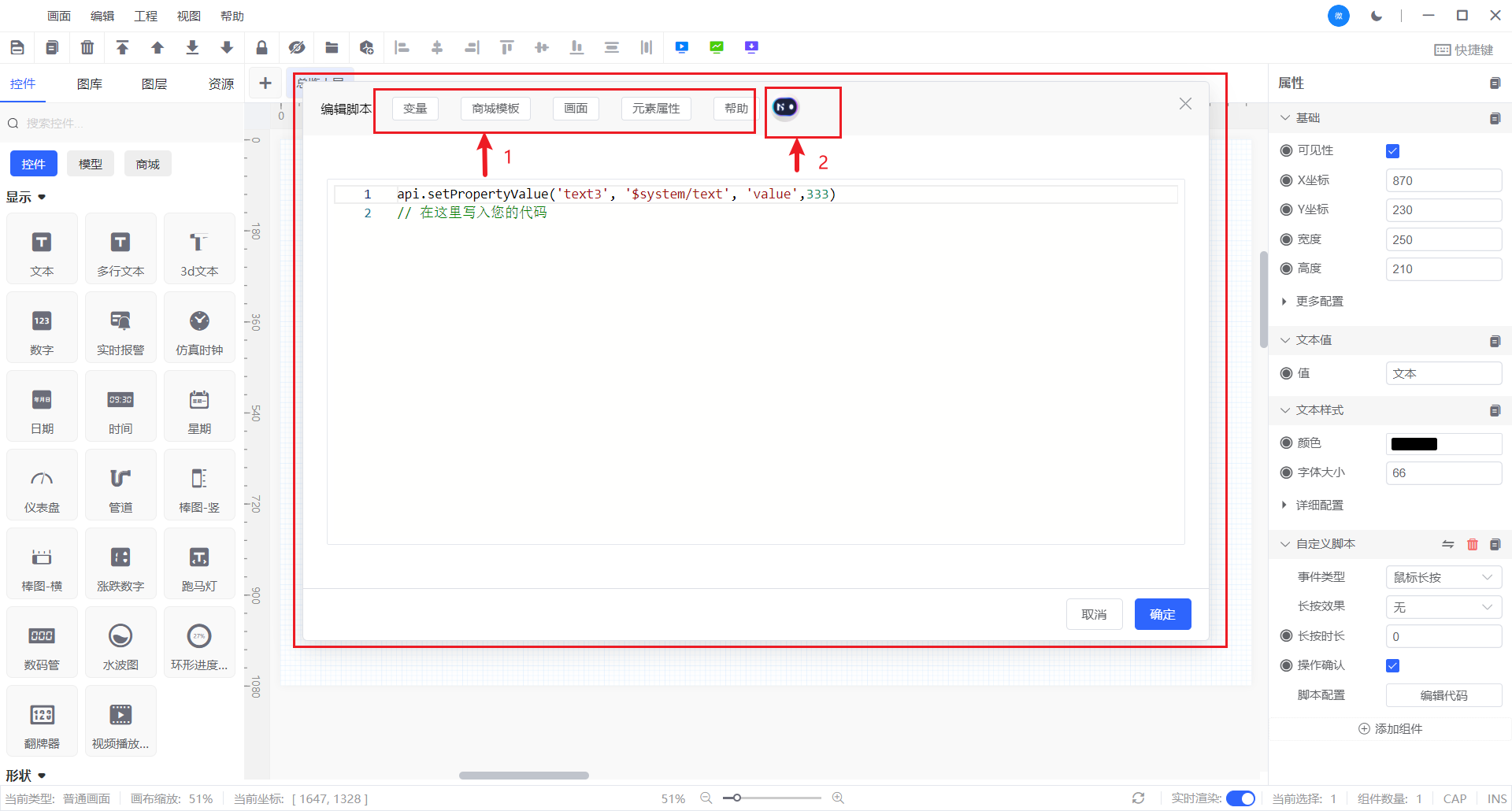Pick the 跑马灯 marquee widget
1512x811 pixels.
pos(199,565)
